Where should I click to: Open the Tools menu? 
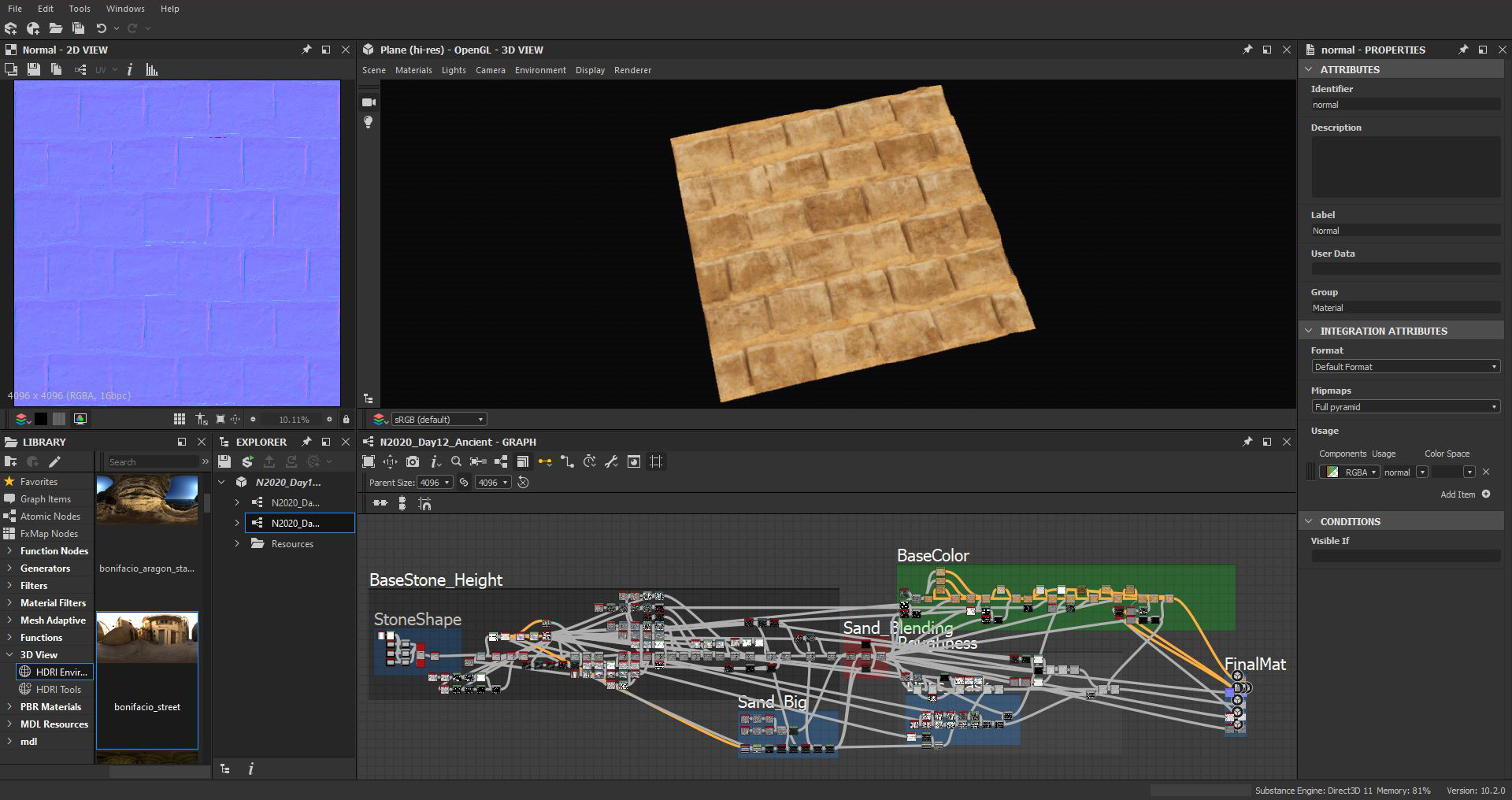[x=80, y=9]
